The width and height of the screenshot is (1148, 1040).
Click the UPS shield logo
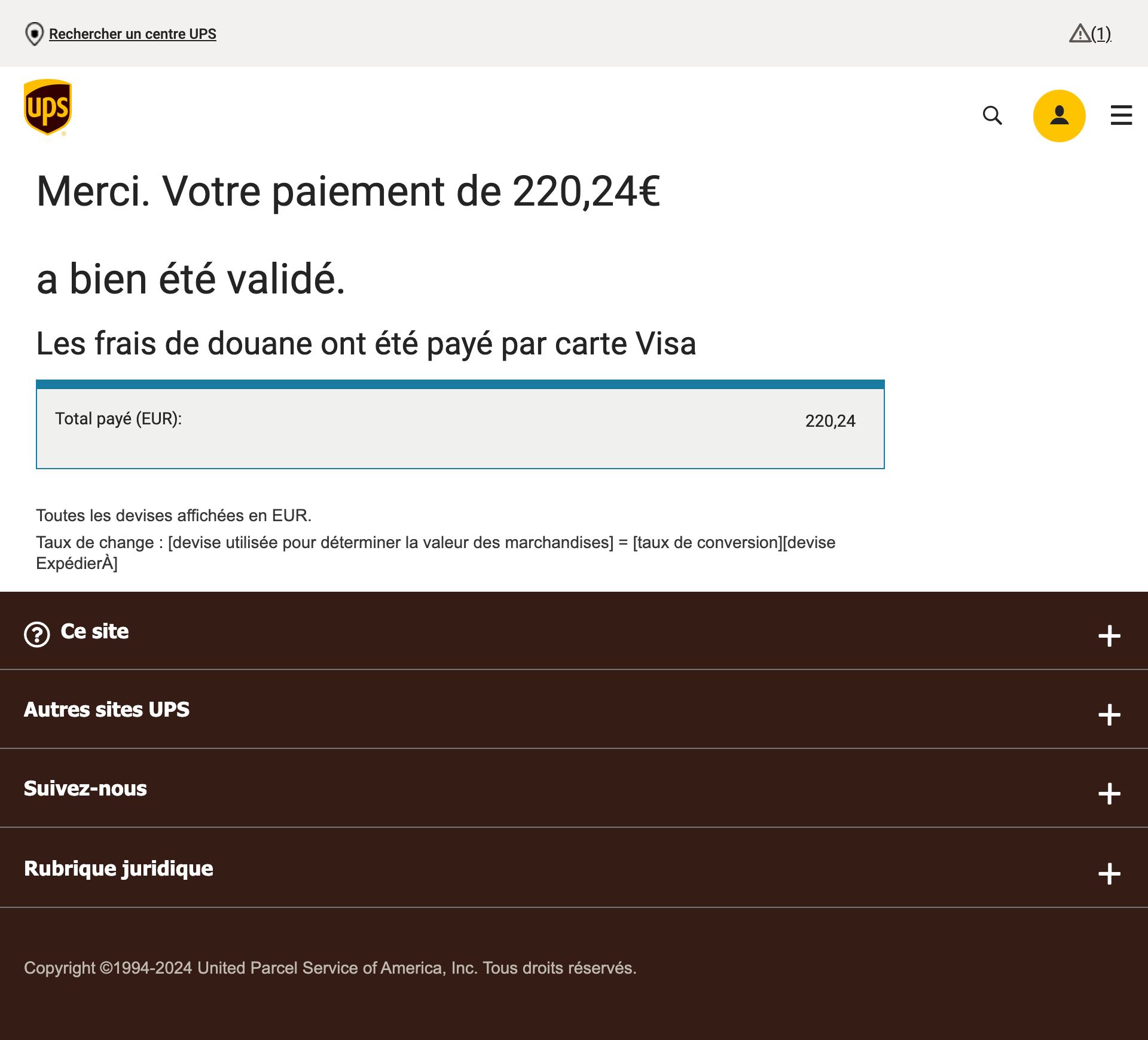coord(48,108)
